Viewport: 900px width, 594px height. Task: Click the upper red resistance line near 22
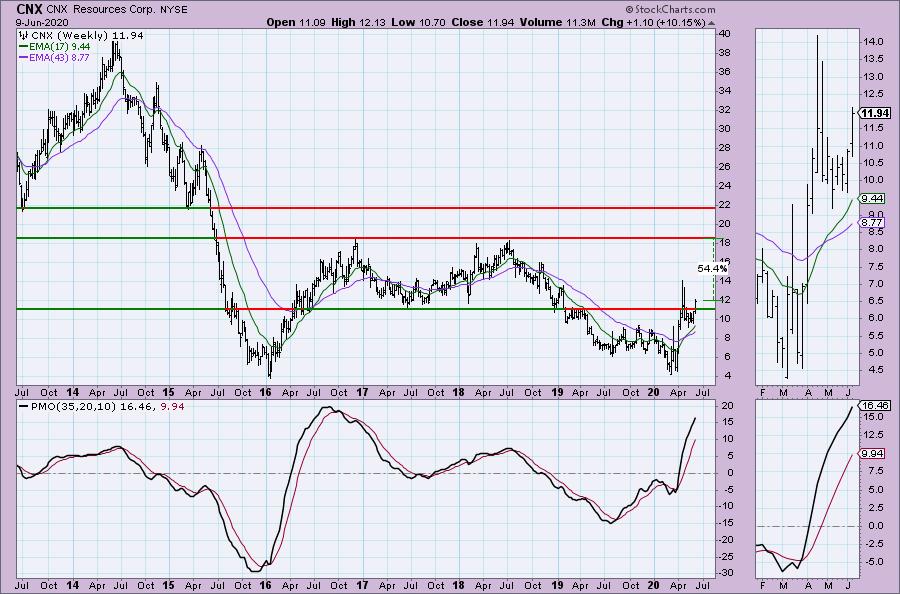pyautogui.click(x=463, y=208)
